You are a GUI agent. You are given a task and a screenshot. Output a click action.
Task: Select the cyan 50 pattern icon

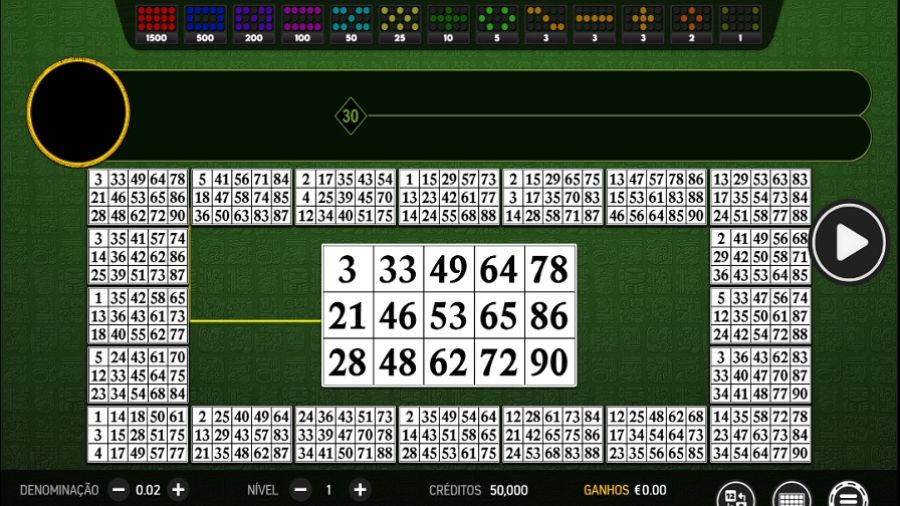click(x=351, y=25)
